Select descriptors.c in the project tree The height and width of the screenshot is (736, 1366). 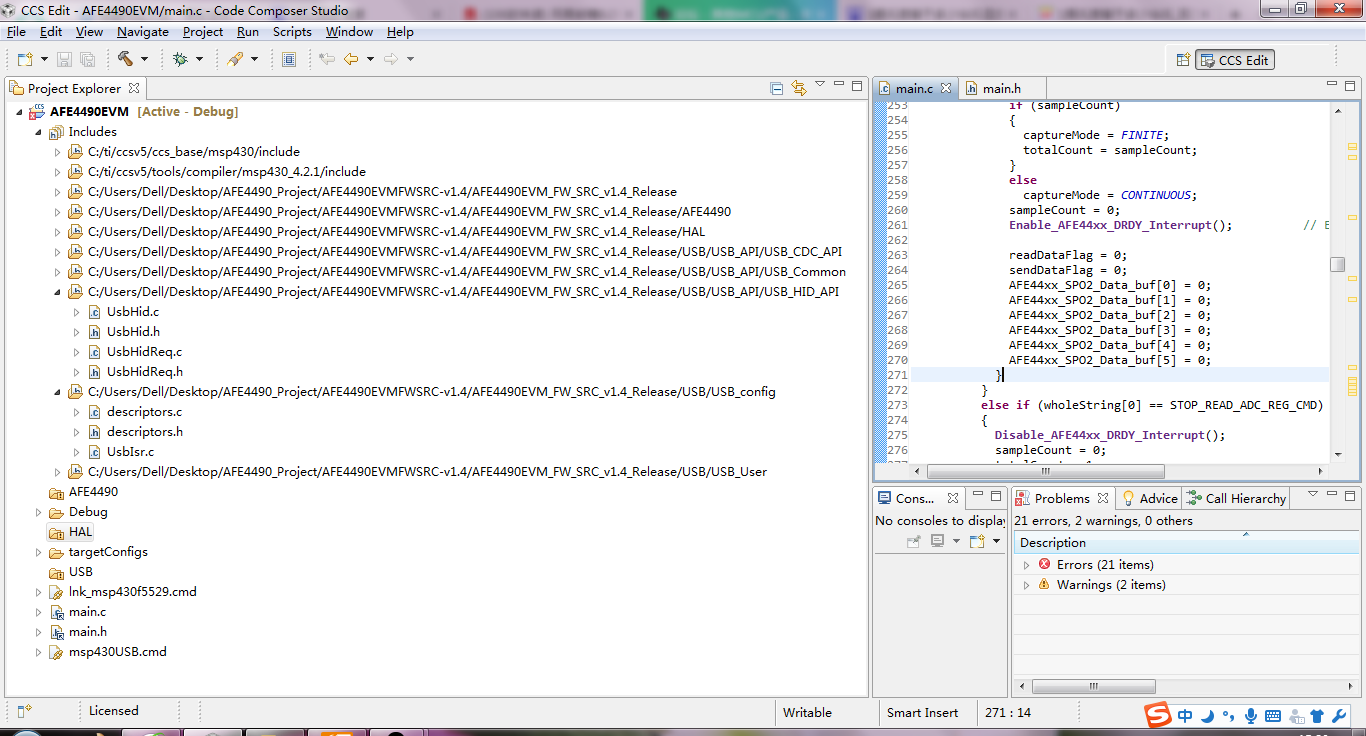[144, 412]
